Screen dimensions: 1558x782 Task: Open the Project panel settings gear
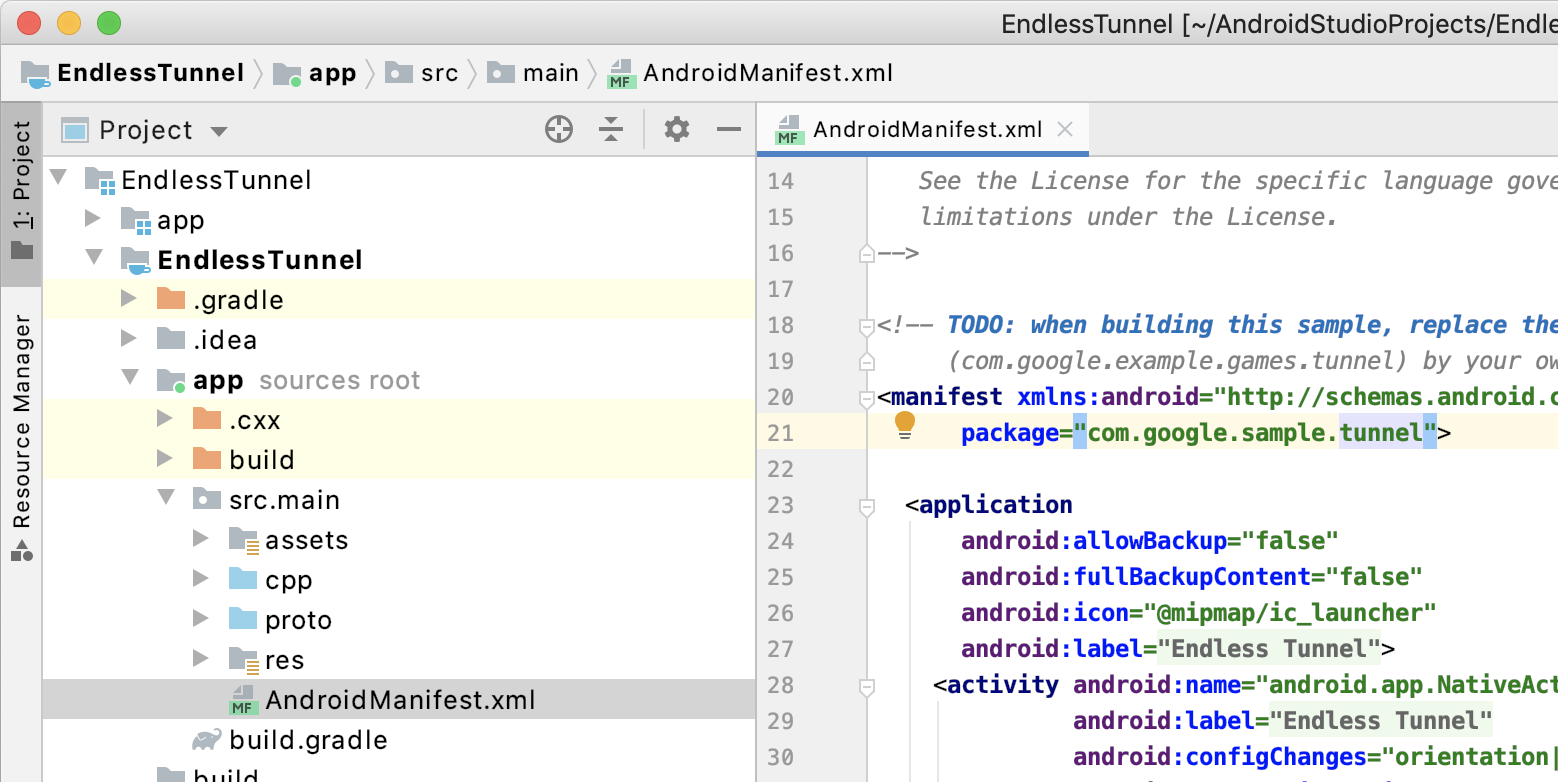click(676, 129)
